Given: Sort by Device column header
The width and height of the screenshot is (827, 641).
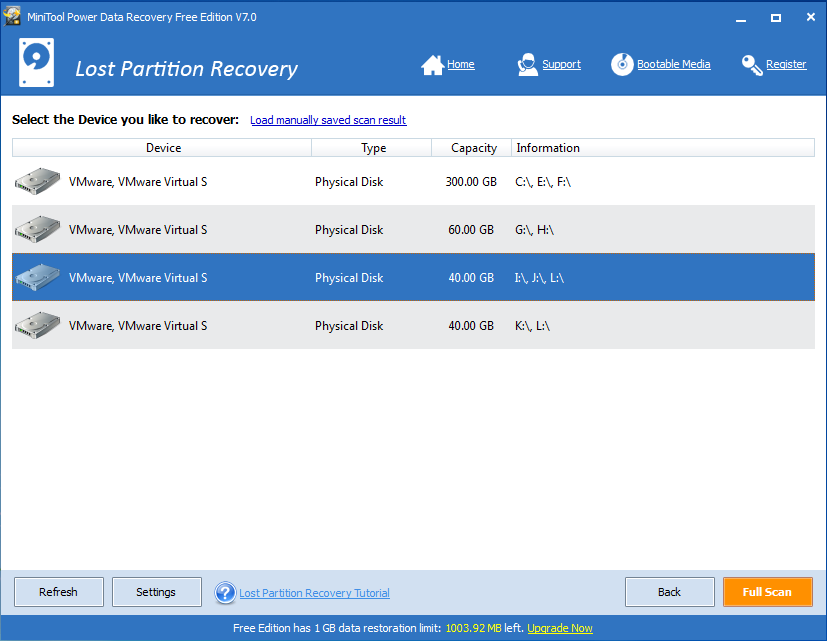Looking at the screenshot, I should [x=162, y=148].
